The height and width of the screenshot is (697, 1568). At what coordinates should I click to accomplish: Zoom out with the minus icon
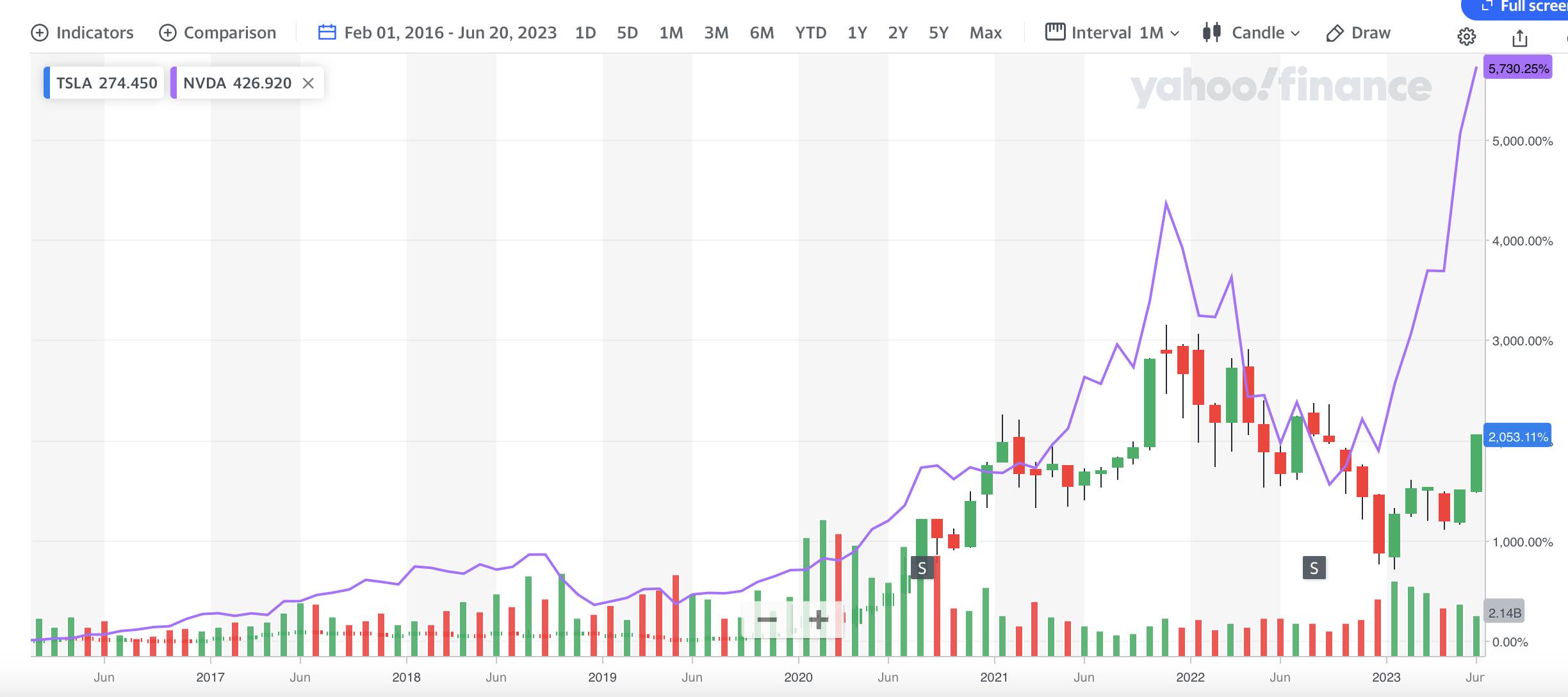click(767, 619)
